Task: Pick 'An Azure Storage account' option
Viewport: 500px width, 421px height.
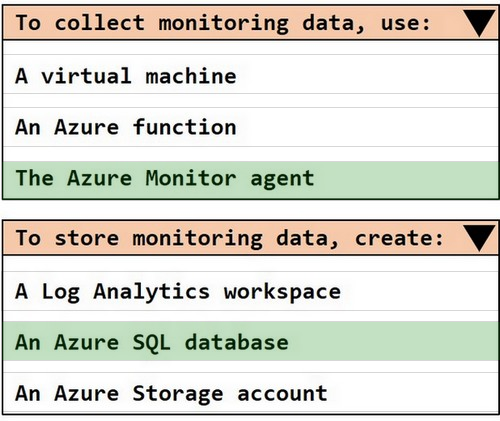Action: pyautogui.click(x=251, y=393)
